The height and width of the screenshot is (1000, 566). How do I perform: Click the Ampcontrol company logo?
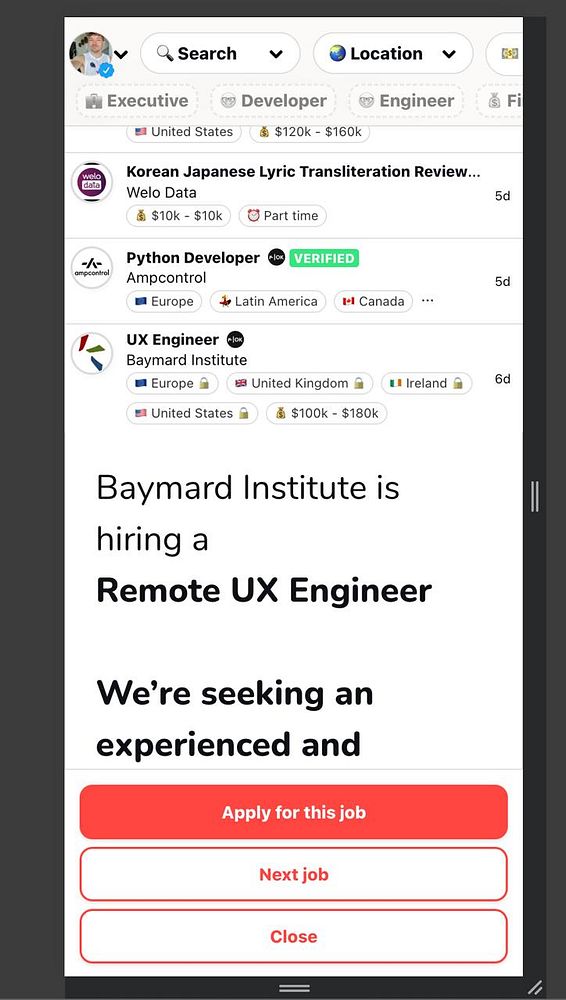[92, 268]
